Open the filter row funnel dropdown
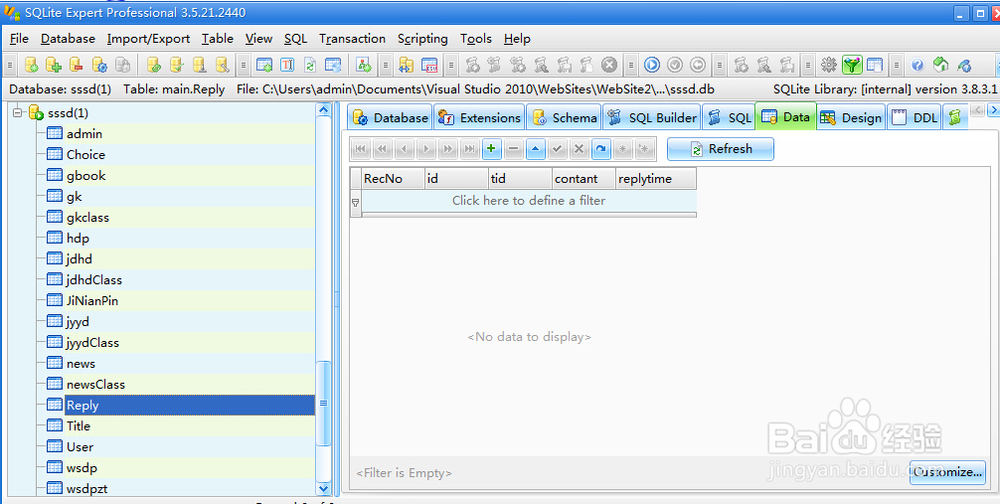The image size is (1000, 504). pyautogui.click(x=356, y=202)
